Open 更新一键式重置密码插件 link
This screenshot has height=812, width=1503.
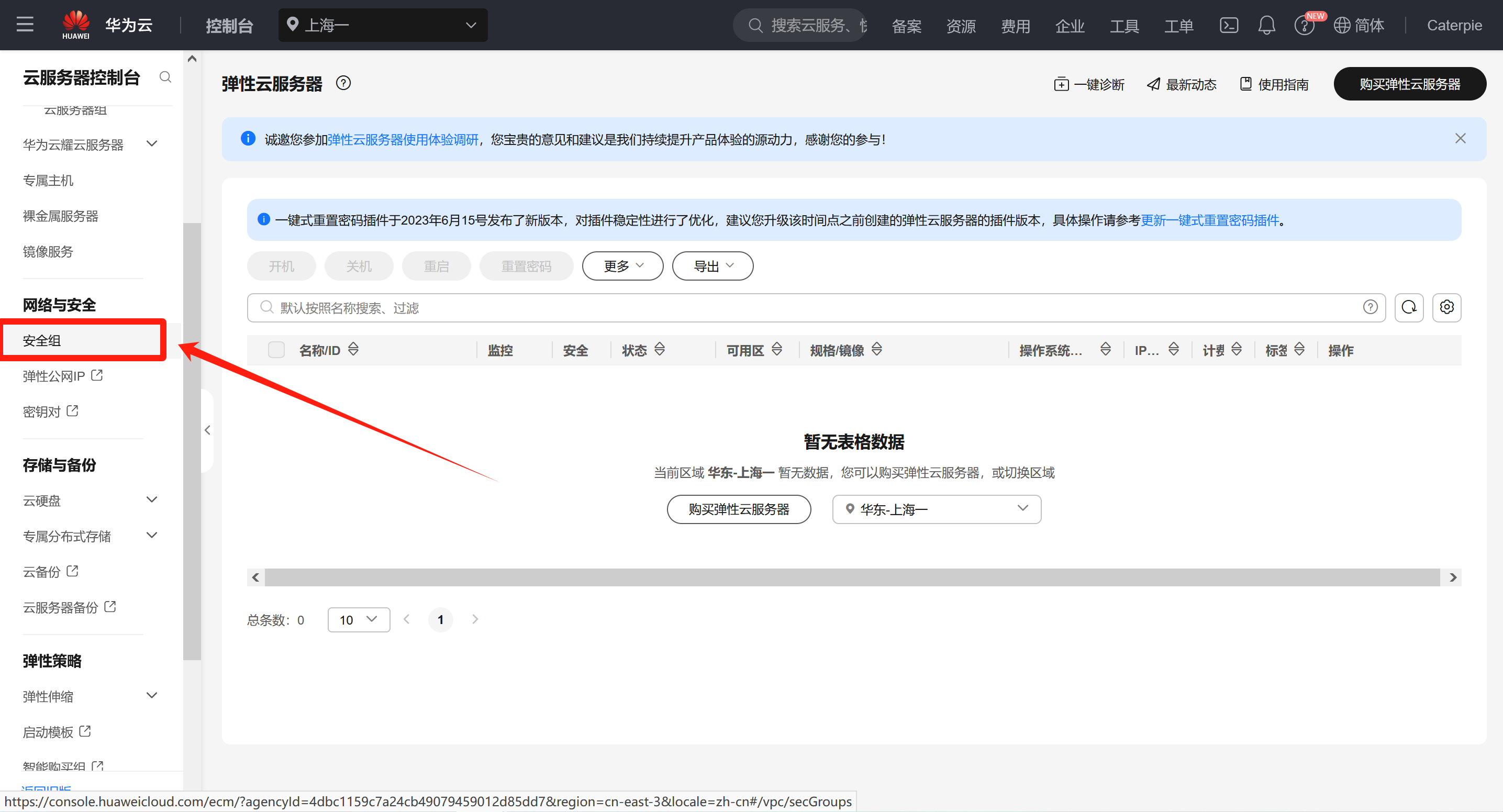[x=1209, y=220]
